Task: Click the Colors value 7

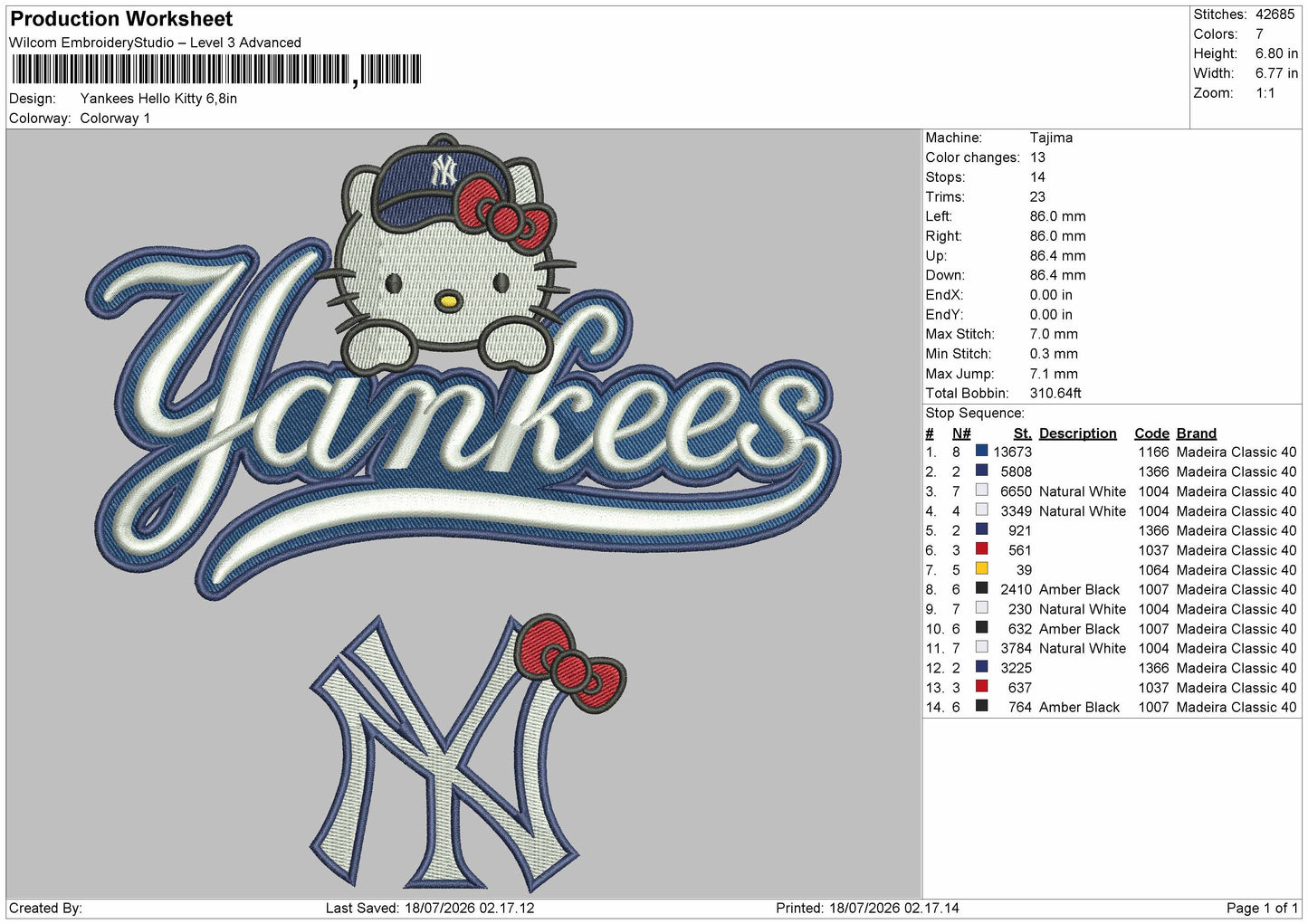Action: point(1259,34)
